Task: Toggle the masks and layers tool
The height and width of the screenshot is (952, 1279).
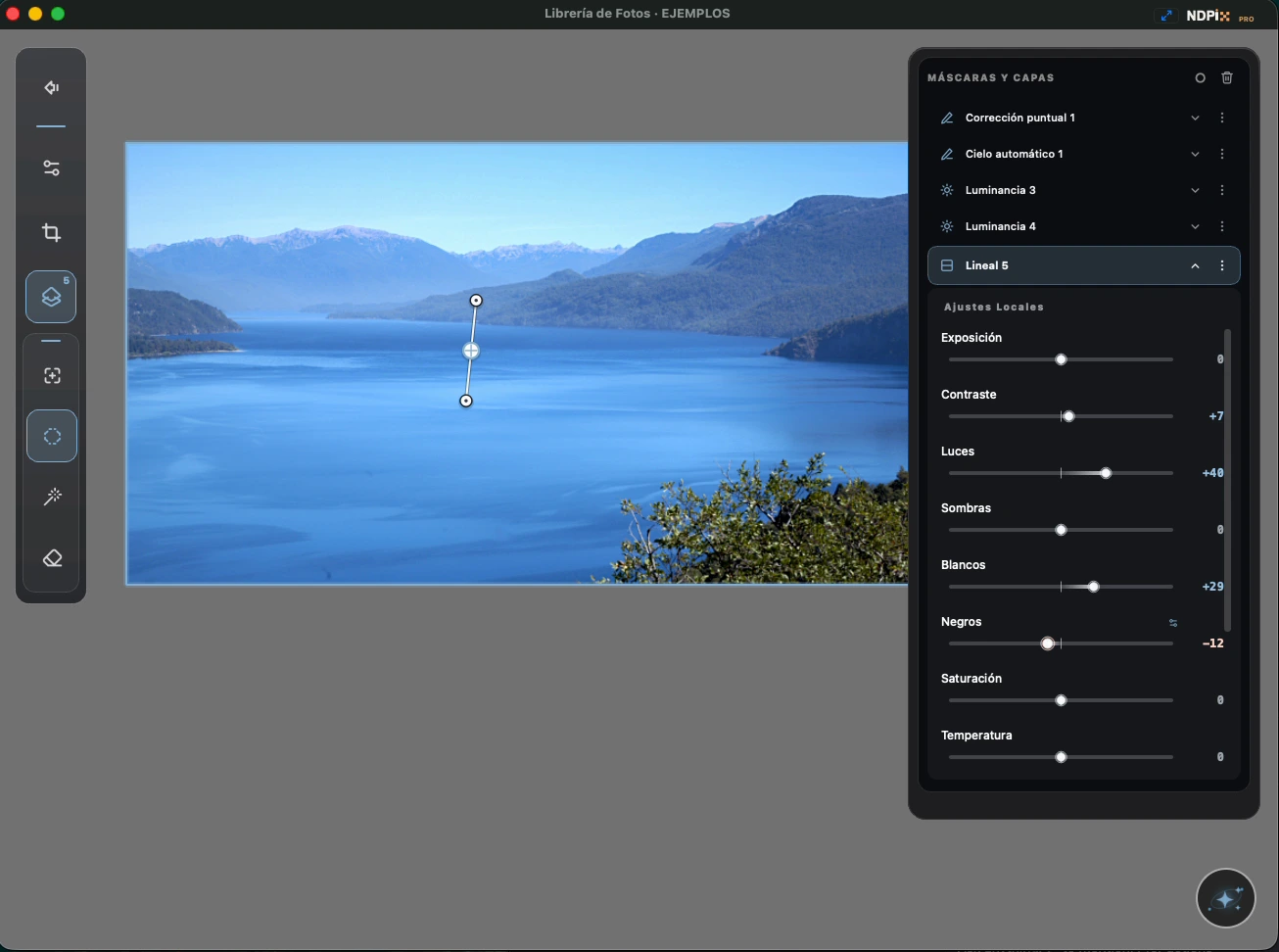Action: tap(51, 297)
